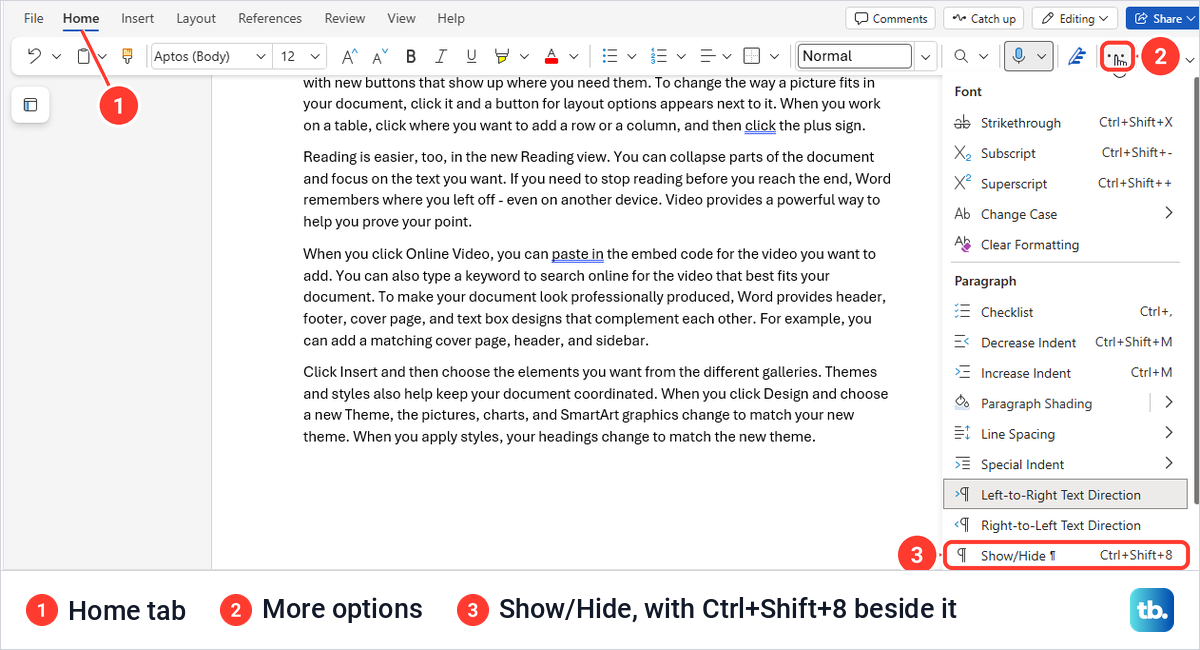Image resolution: width=1200 pixels, height=650 pixels.
Task: Open the highlight color dropdown arrow
Action: 525,56
